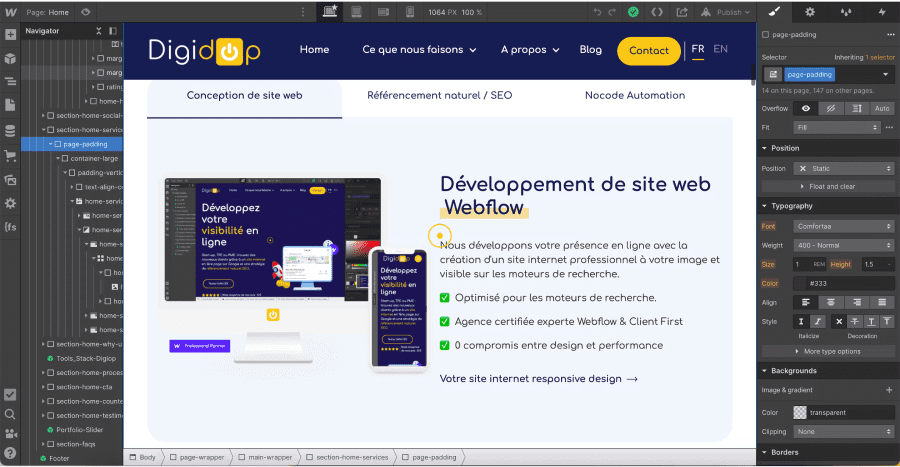Image resolution: width=900 pixels, height=467 pixels.
Task: Open the Add elements panel
Action: 10,34
